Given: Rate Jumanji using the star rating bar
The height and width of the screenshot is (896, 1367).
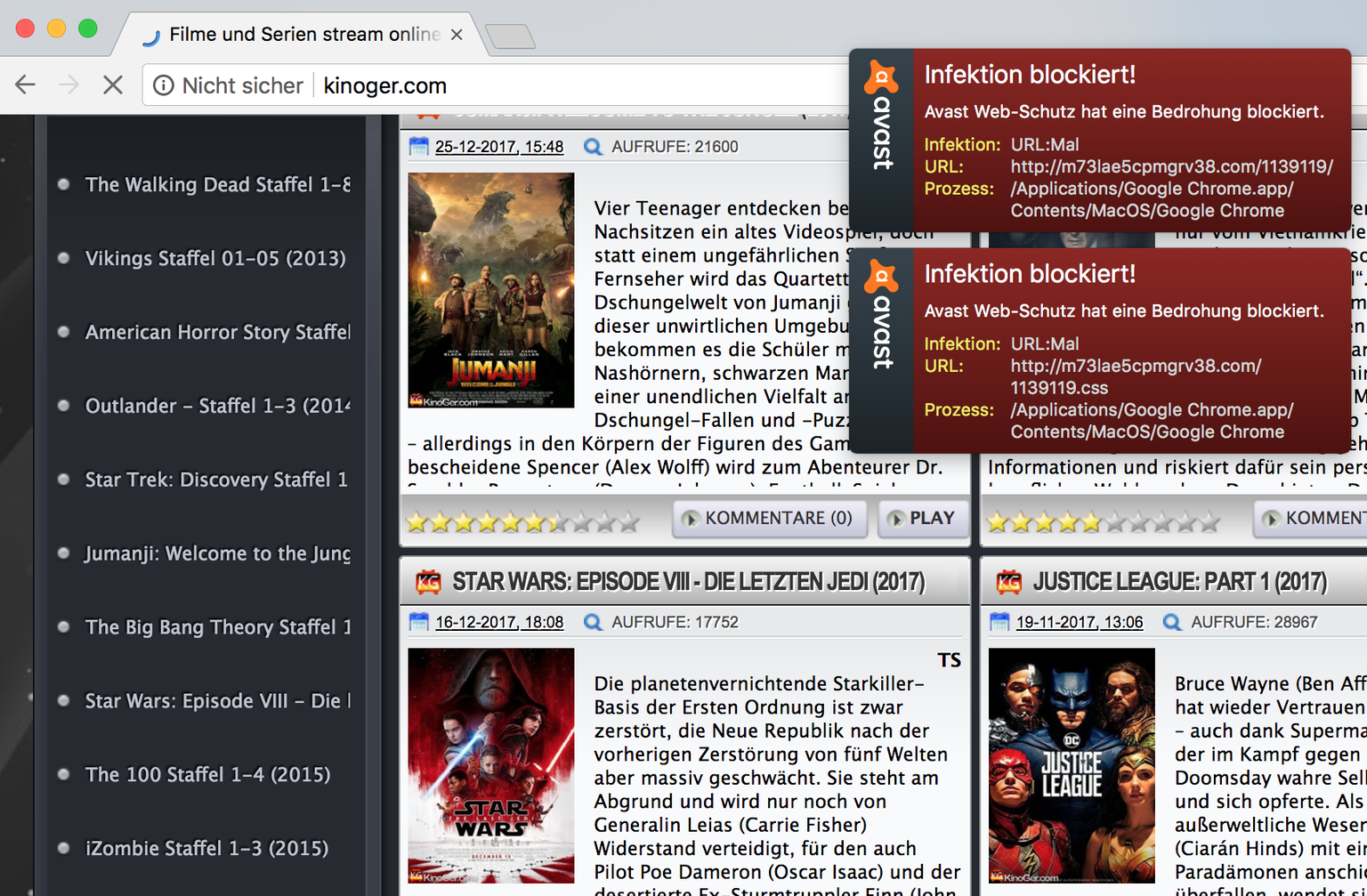Looking at the screenshot, I should click(x=522, y=522).
